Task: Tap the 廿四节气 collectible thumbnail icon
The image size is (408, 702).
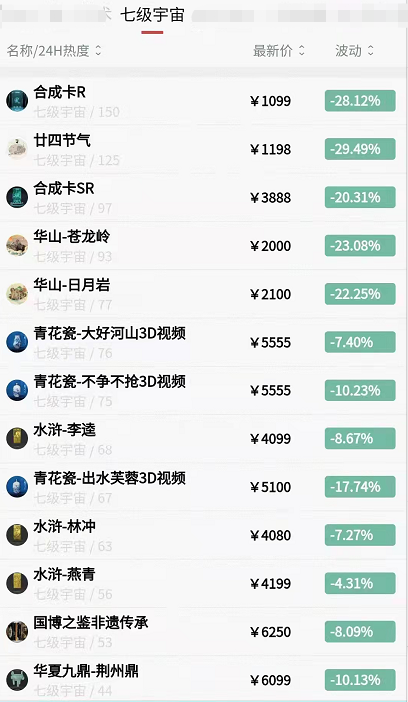Action: click(17, 149)
